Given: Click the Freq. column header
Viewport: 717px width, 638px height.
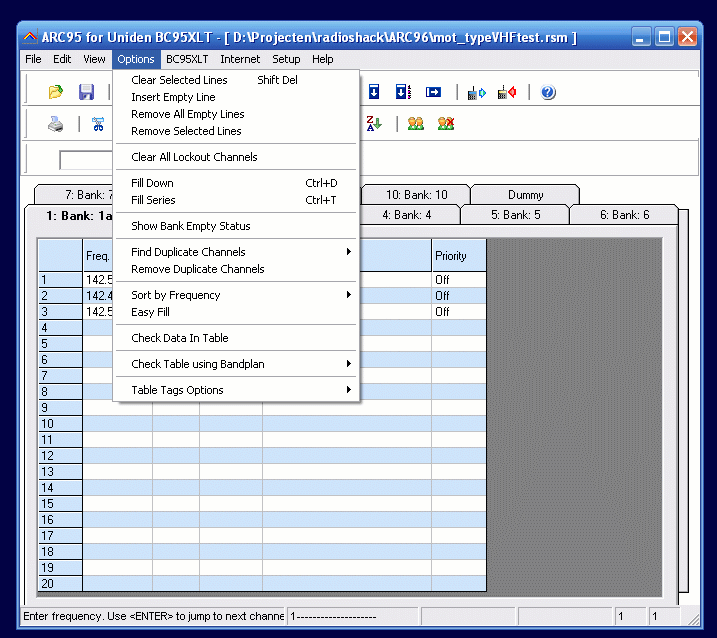Looking at the screenshot, I should (x=98, y=256).
